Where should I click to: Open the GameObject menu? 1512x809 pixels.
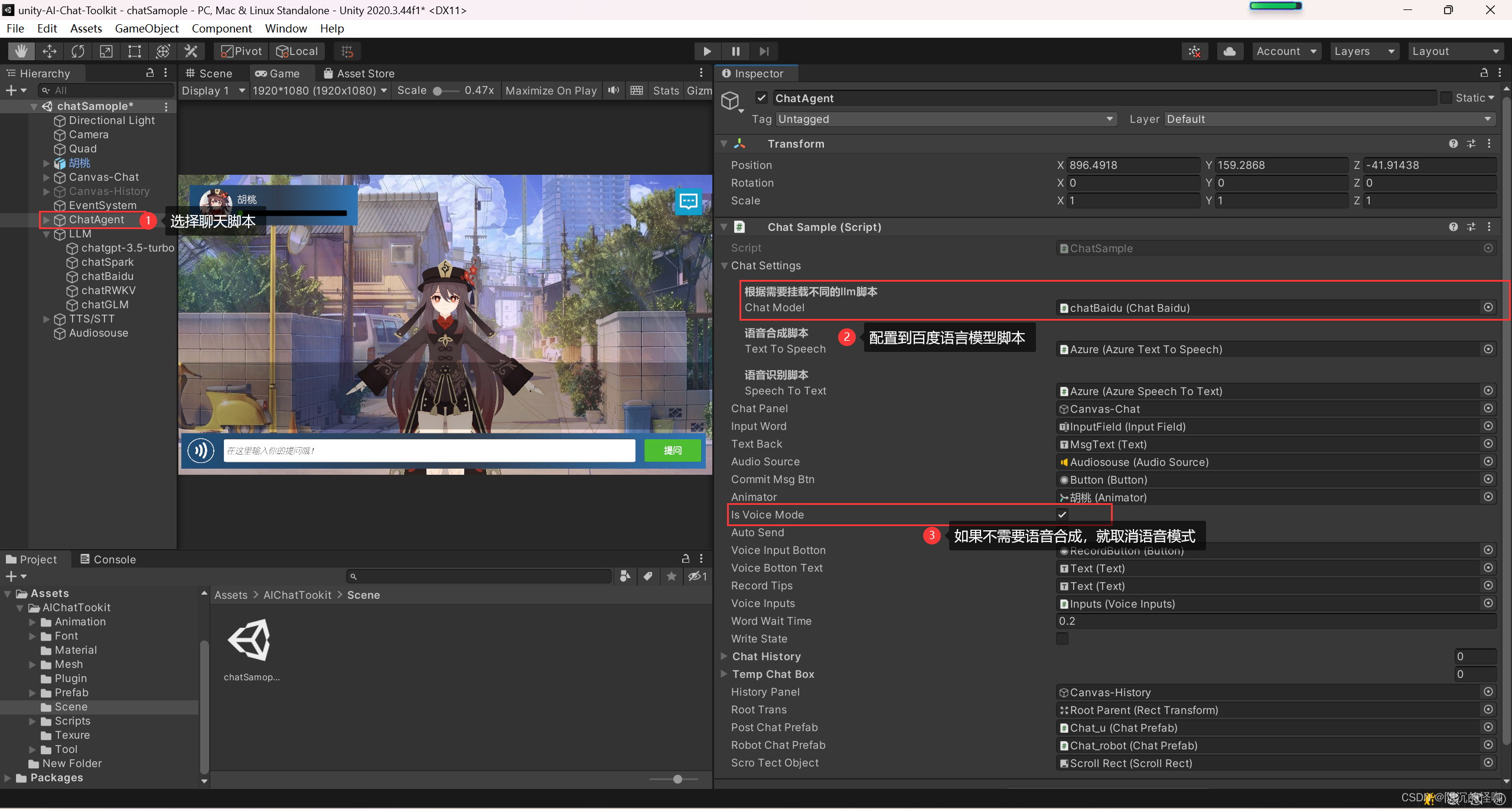[146, 28]
